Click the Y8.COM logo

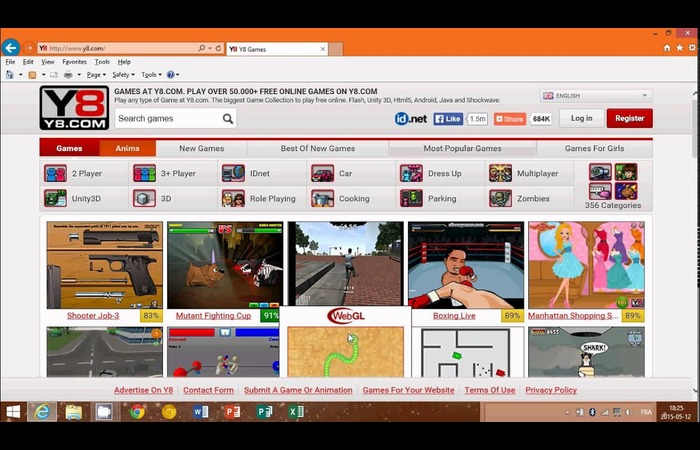(74, 108)
